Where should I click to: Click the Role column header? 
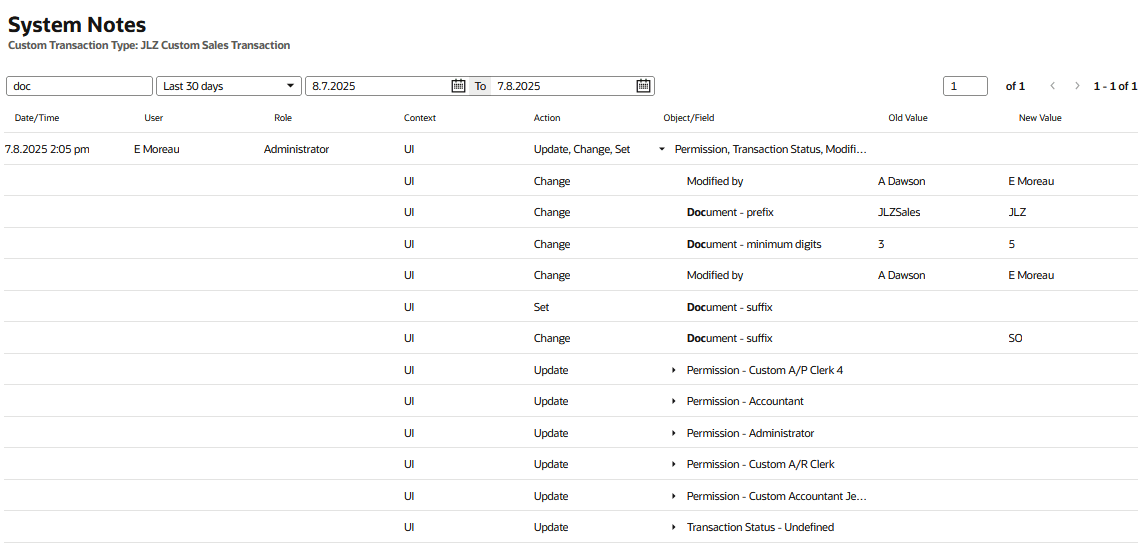(283, 117)
